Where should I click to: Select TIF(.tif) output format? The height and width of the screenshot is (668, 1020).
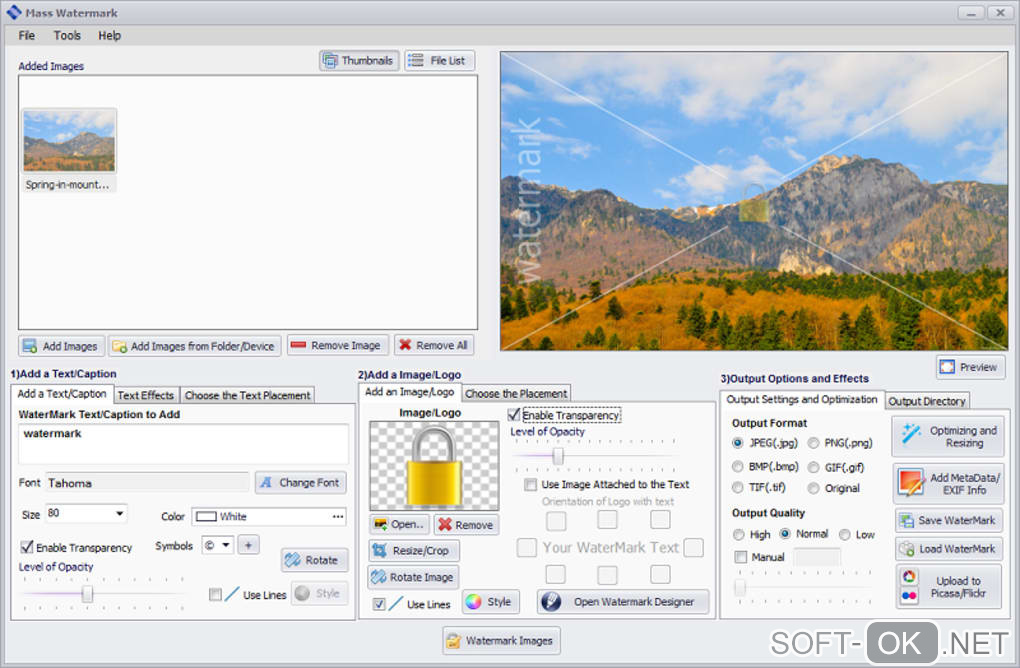tap(738, 487)
